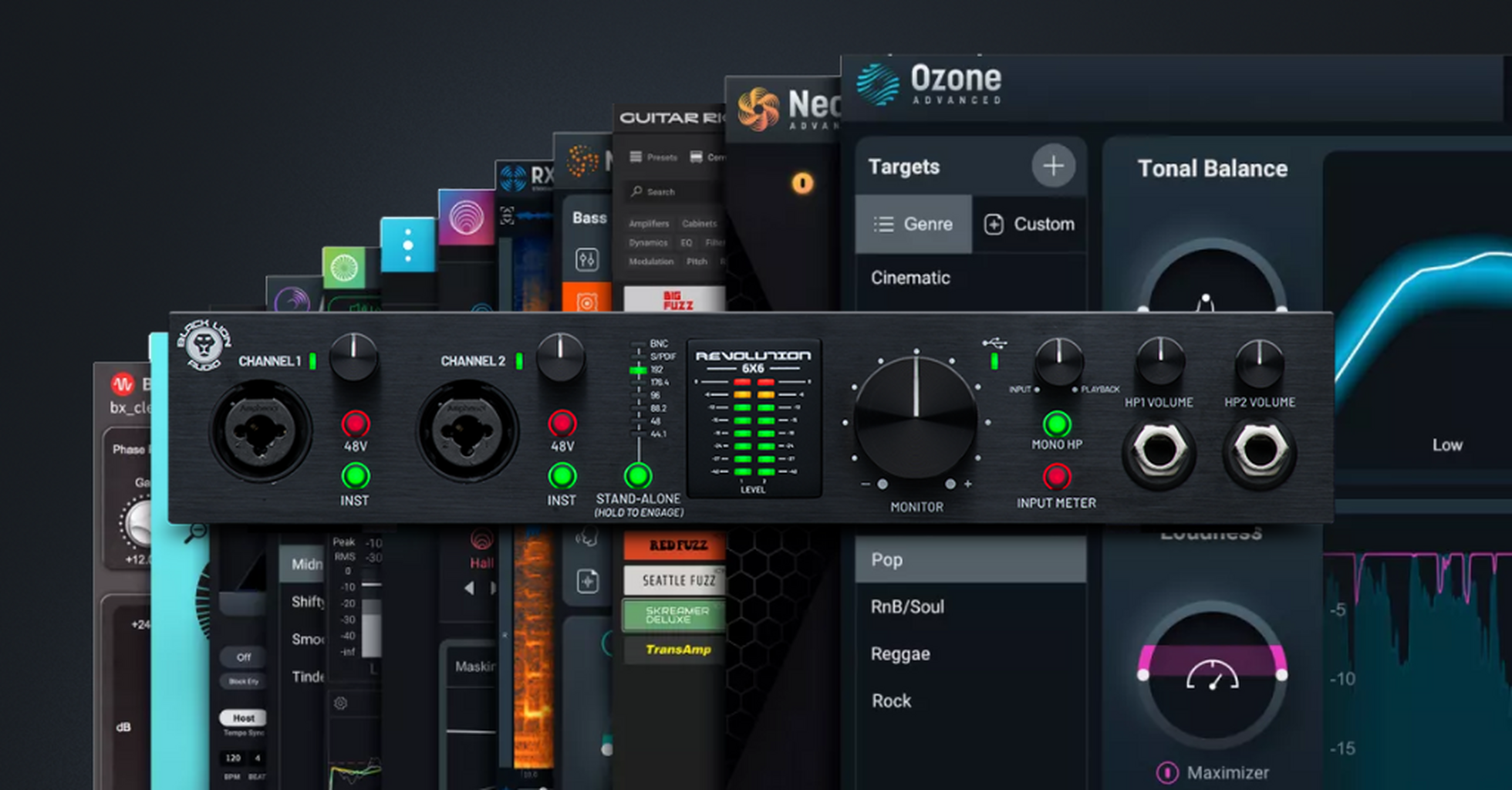This screenshot has width=1512, height=790.
Task: Click the purple swirl plugin icon
Action: click(x=293, y=299)
